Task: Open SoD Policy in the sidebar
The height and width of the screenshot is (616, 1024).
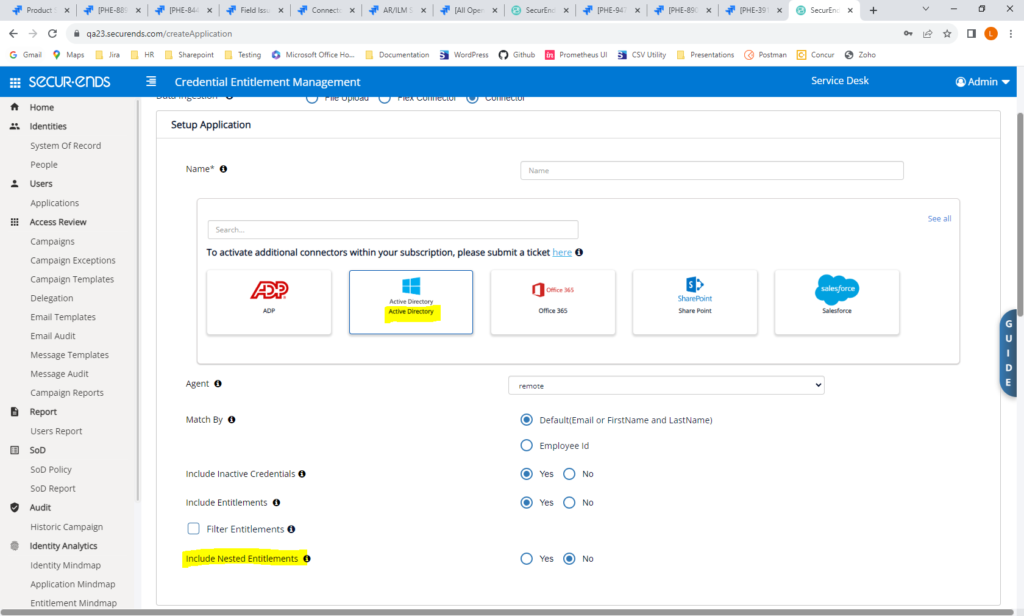Action: [x=51, y=470]
